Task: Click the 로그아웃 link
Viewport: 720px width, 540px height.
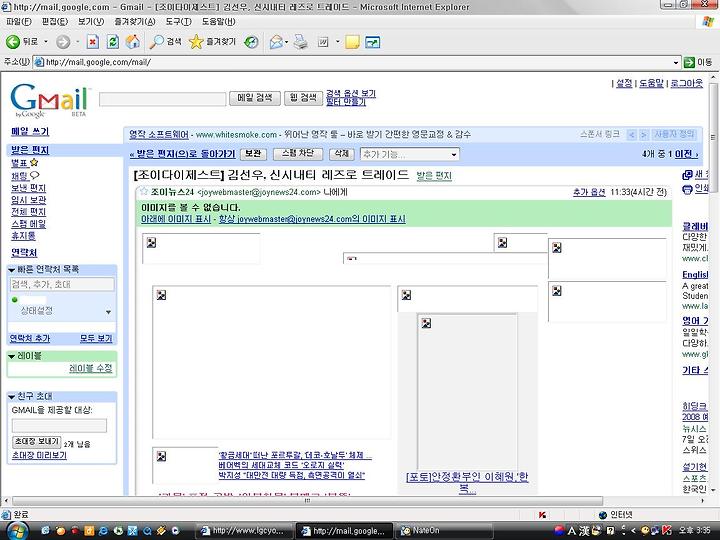Action: pos(686,83)
